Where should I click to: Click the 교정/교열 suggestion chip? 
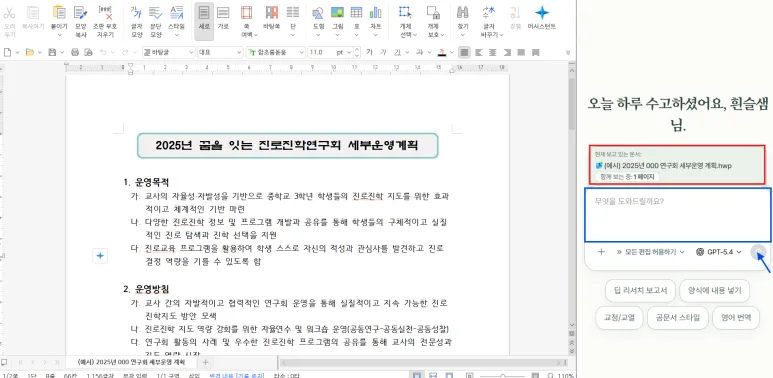(618, 318)
